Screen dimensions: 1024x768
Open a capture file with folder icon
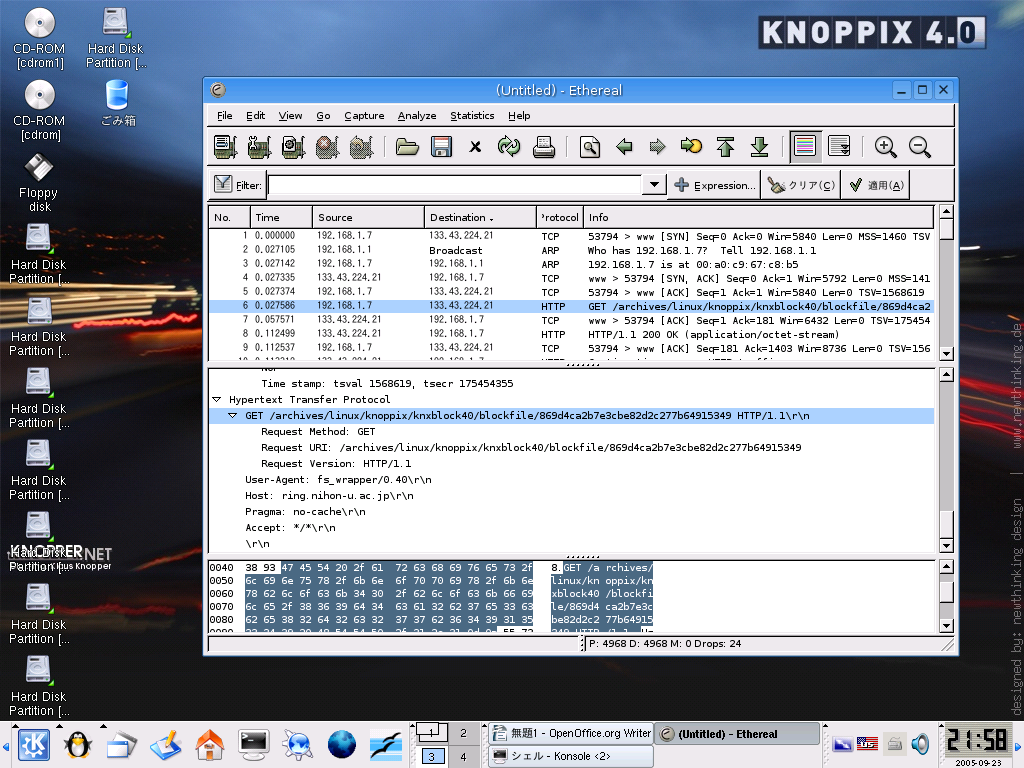407,146
